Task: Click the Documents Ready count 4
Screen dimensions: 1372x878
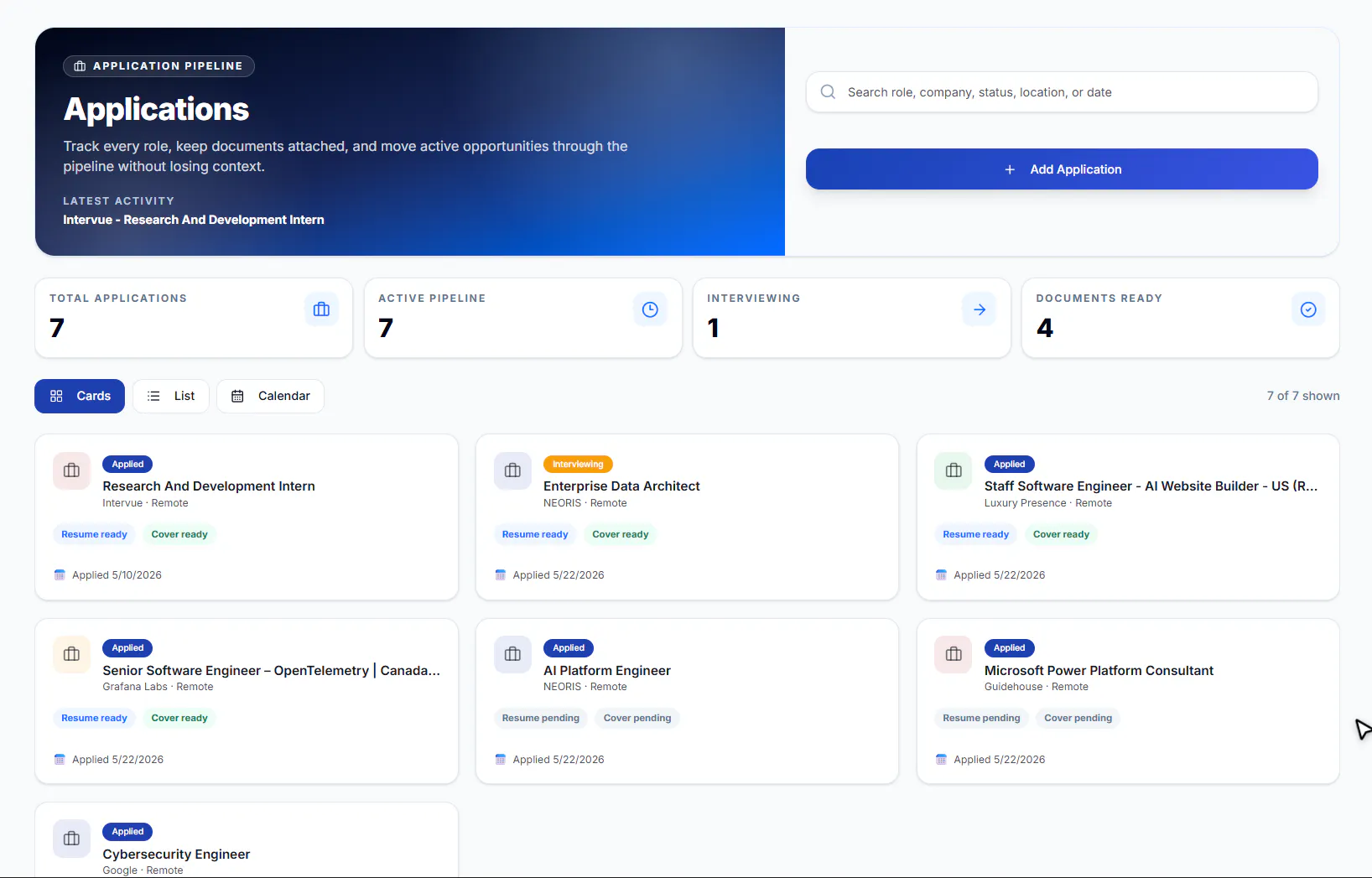Action: coord(1045,328)
